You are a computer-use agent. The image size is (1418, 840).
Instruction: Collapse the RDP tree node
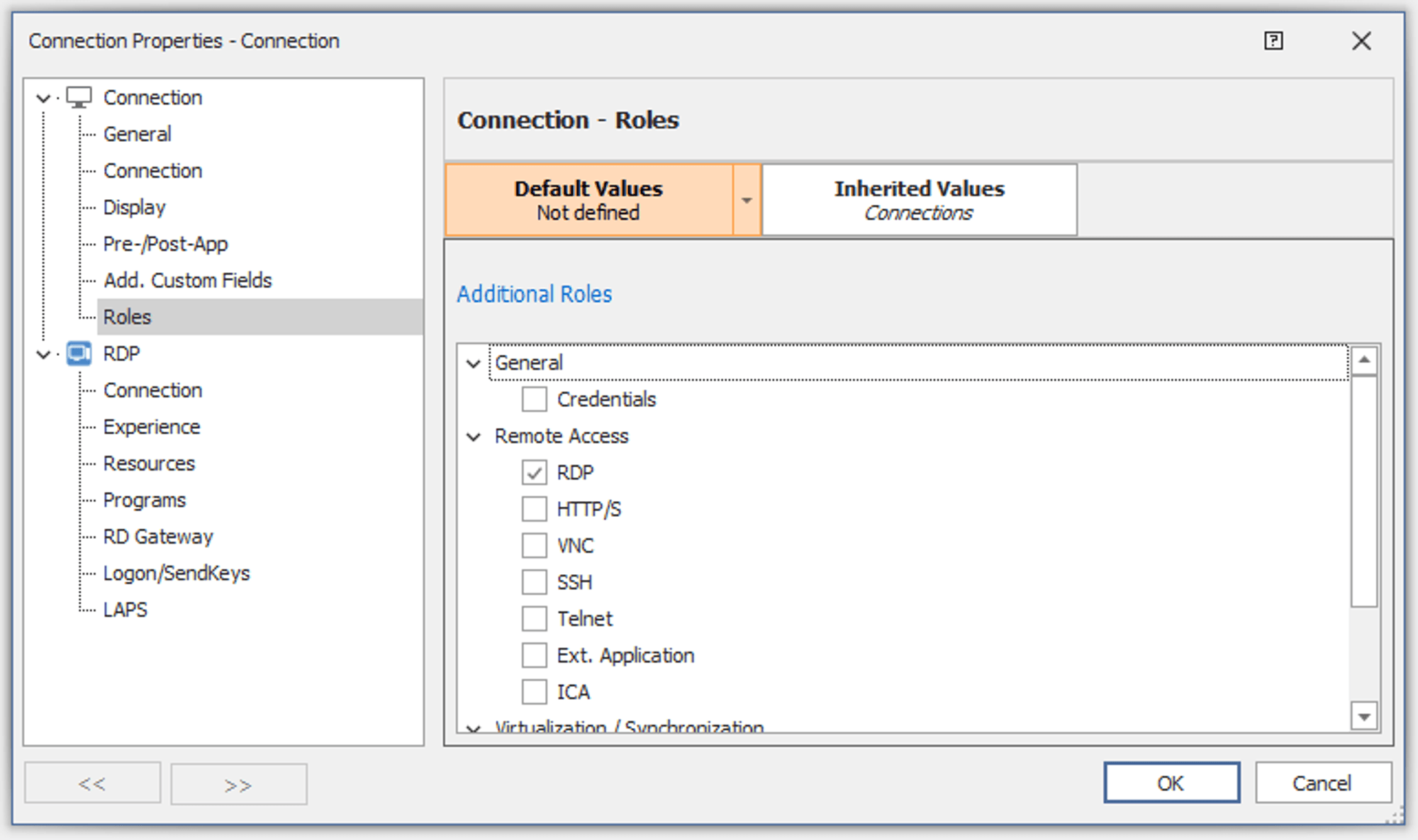point(44,354)
